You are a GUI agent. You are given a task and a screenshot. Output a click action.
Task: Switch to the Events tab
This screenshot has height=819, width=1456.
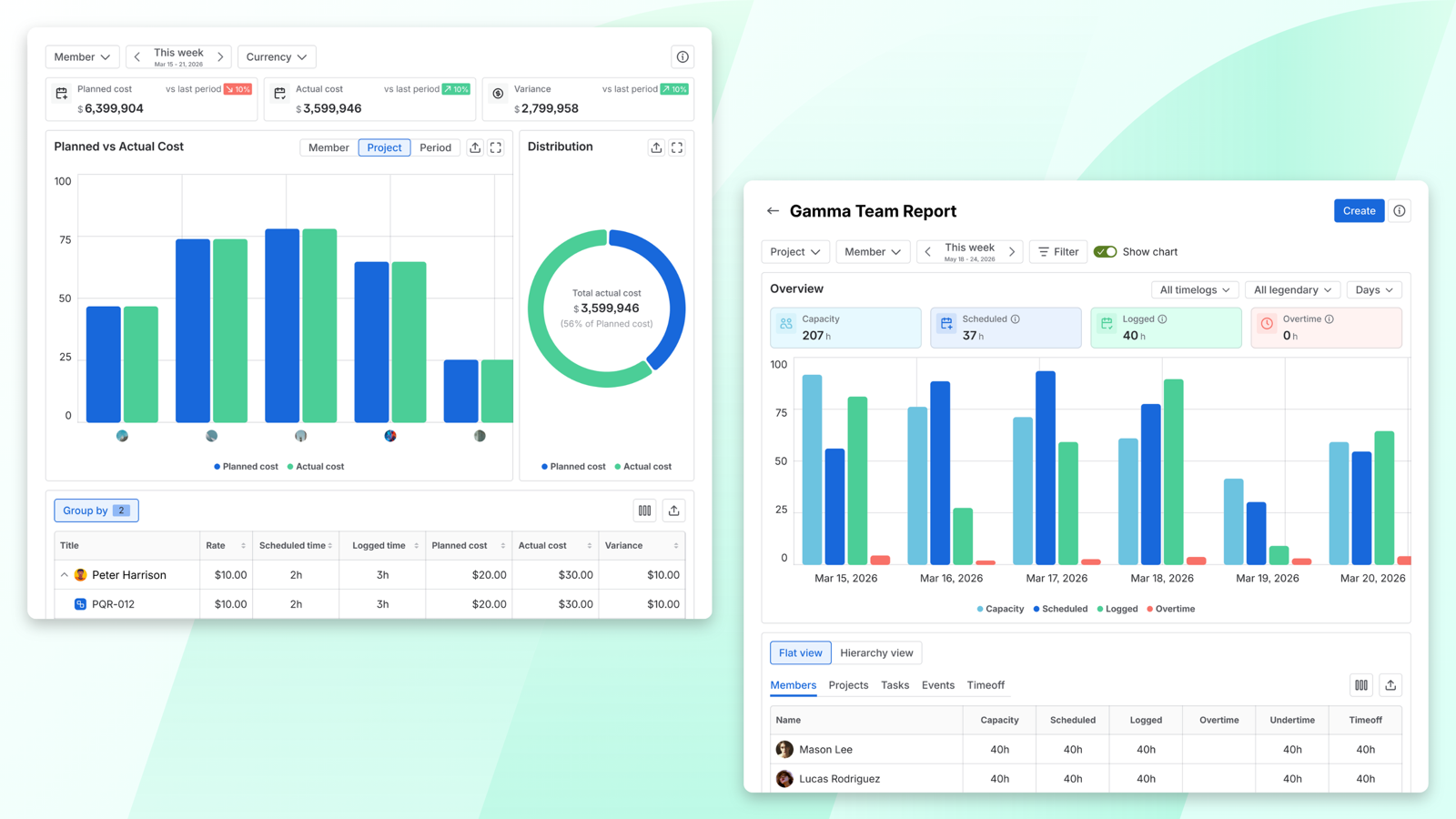937,685
